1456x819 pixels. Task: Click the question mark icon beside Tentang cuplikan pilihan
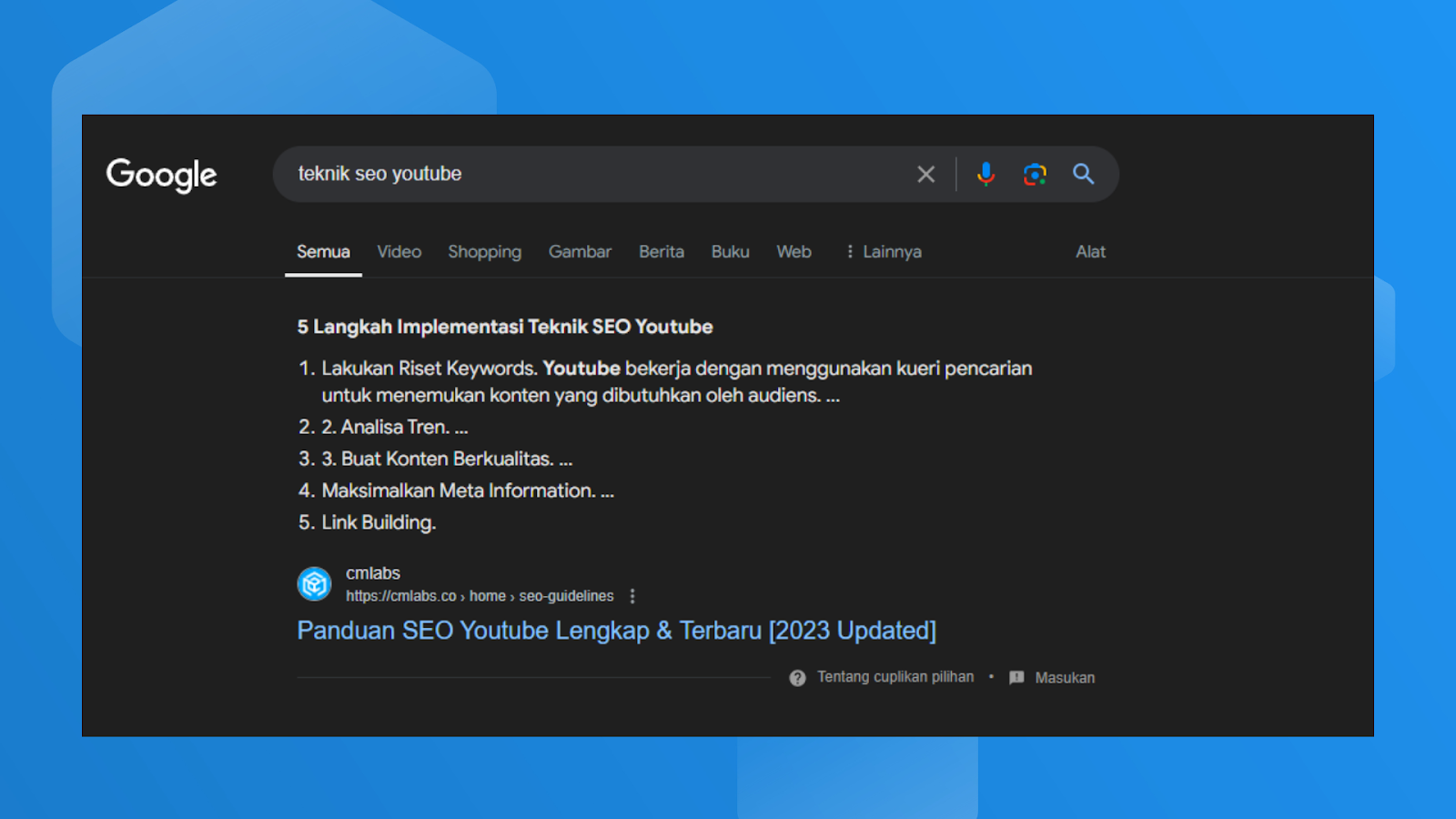(x=797, y=678)
